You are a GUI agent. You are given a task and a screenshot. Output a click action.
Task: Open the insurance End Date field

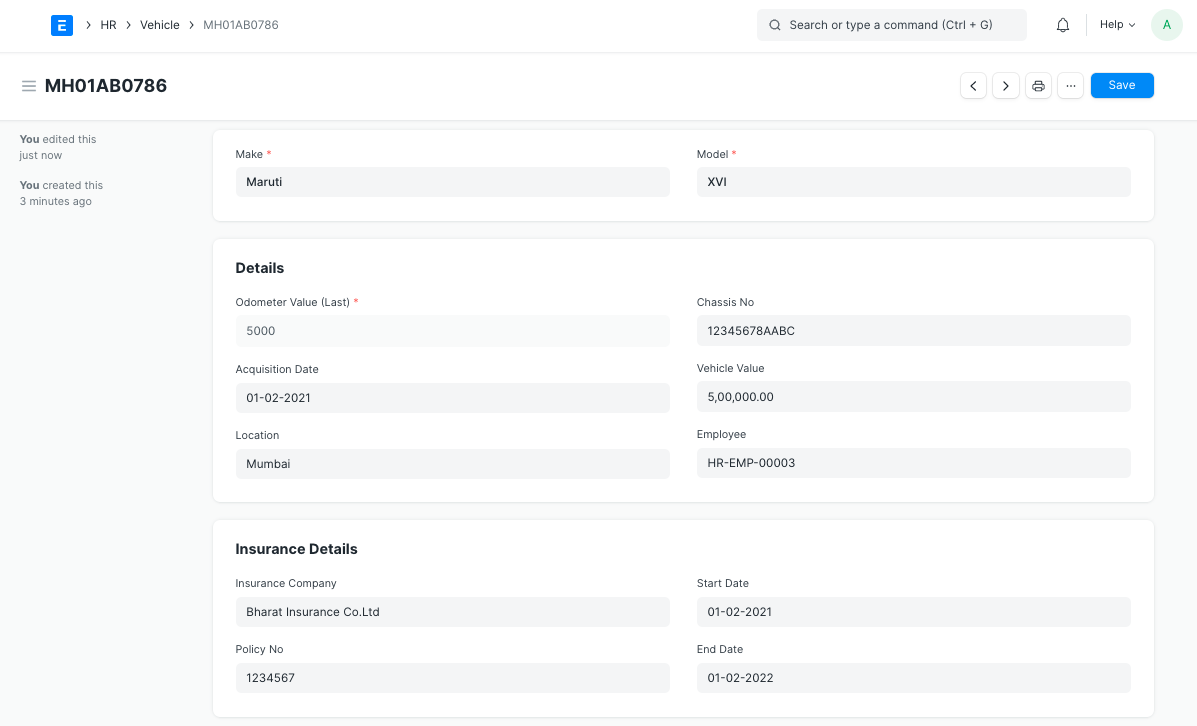pyautogui.click(x=913, y=678)
